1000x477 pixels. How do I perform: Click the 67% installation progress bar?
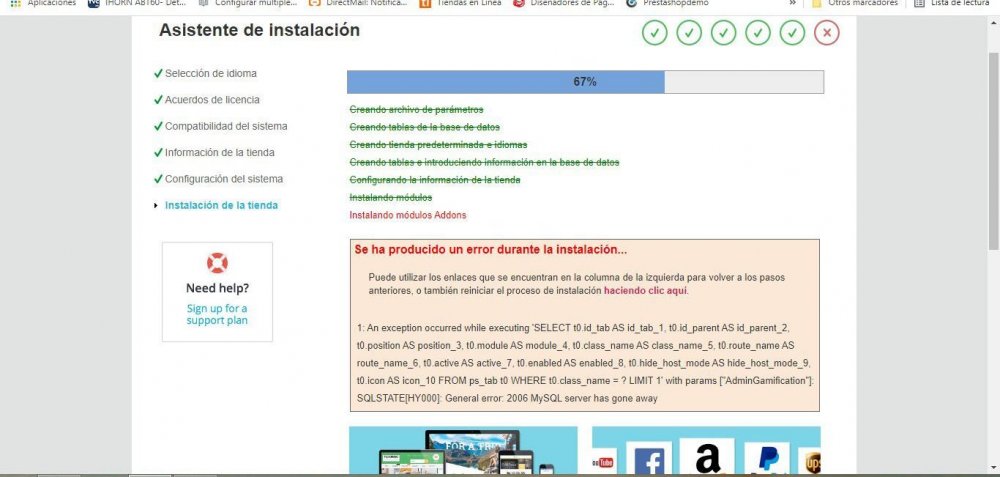click(585, 82)
